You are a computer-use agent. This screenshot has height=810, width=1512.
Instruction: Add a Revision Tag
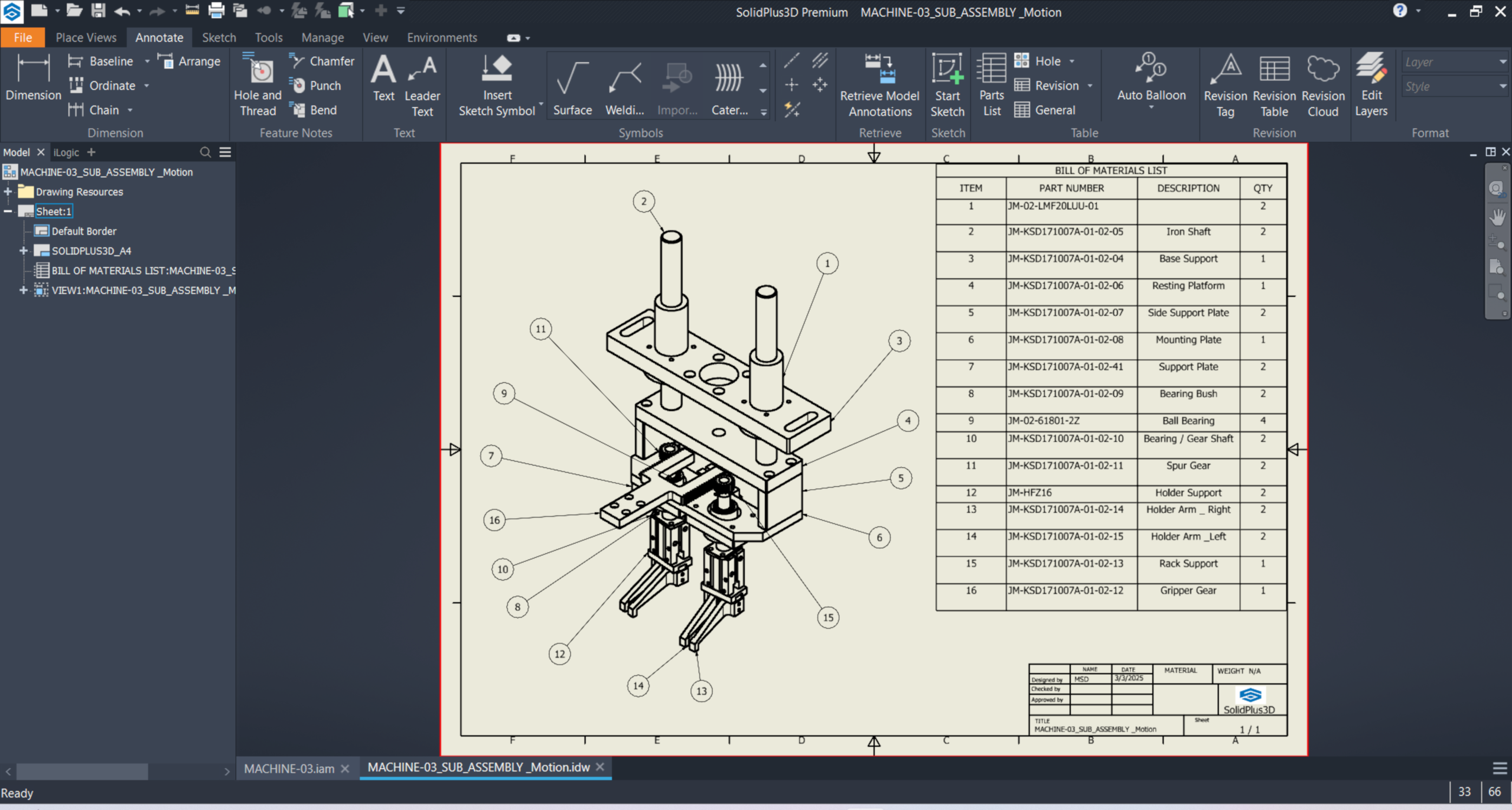pos(1226,86)
